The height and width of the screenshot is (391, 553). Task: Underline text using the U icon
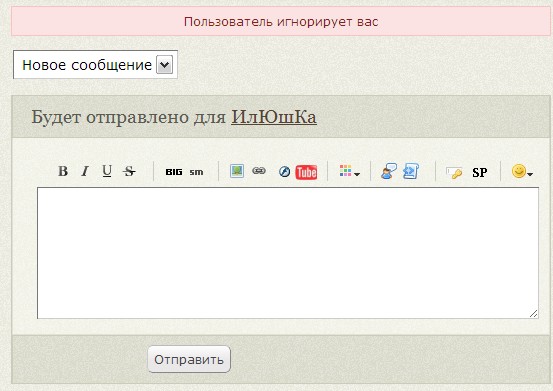pos(107,171)
